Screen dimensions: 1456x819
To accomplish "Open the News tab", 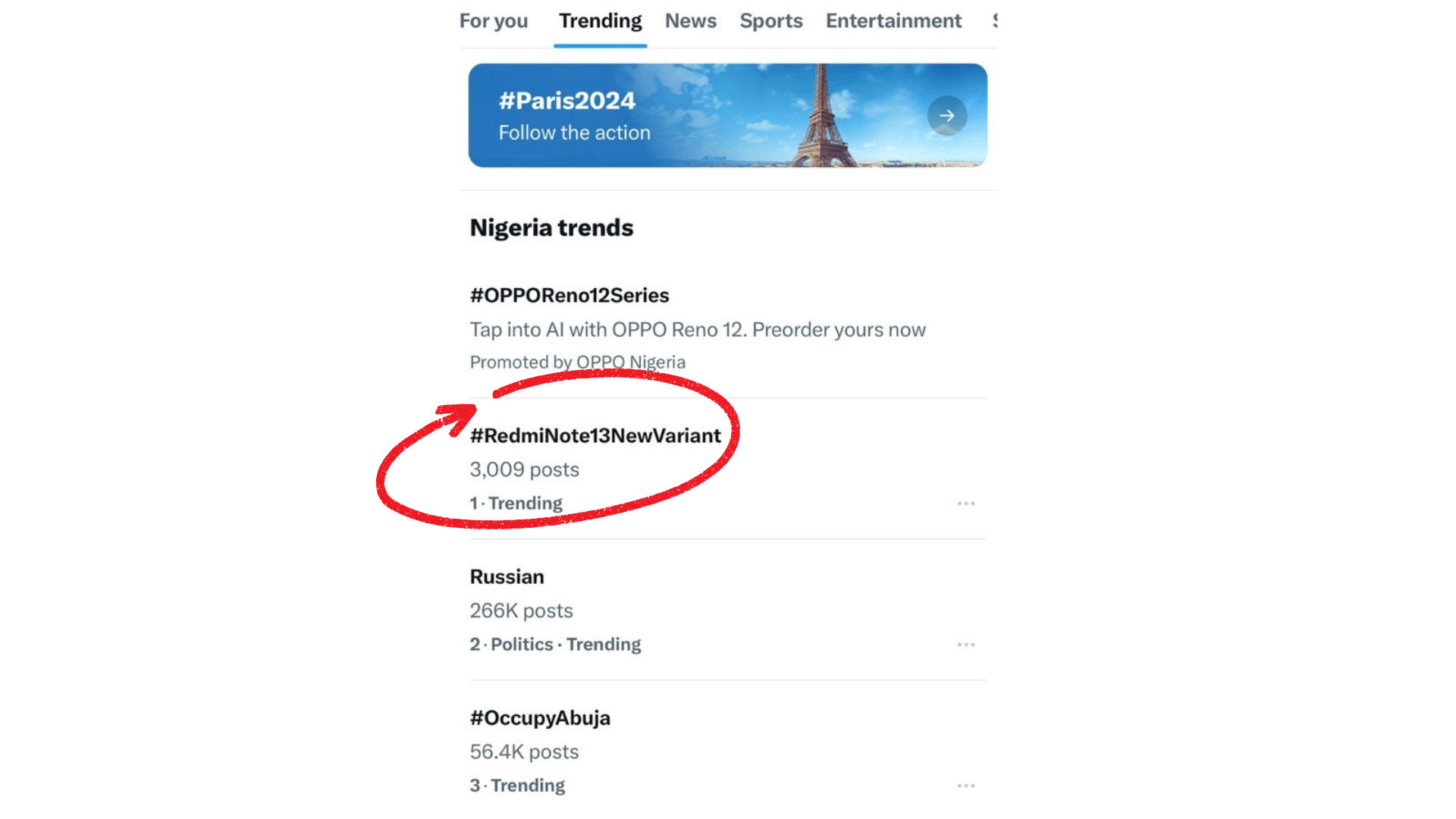I will click(690, 21).
